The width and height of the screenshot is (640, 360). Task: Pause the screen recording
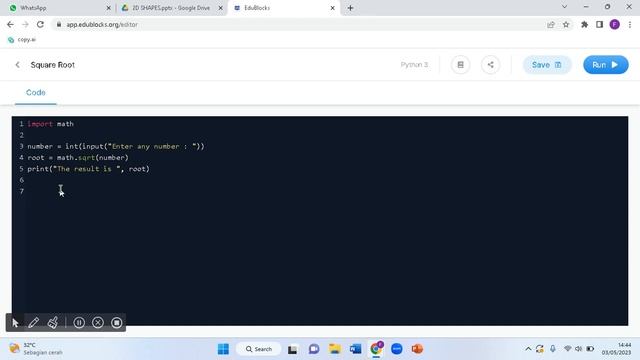79,323
